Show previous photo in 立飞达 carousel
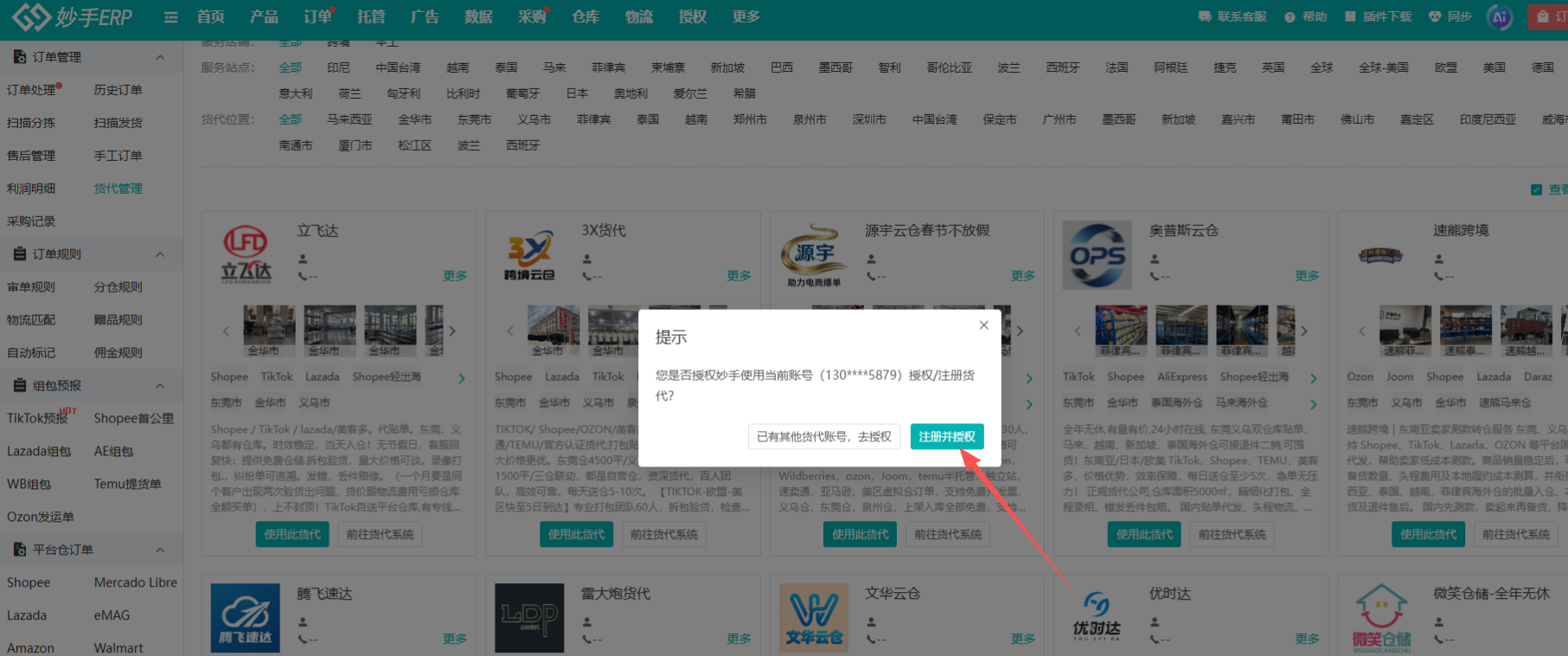This screenshot has height=656, width=1568. 227,331
